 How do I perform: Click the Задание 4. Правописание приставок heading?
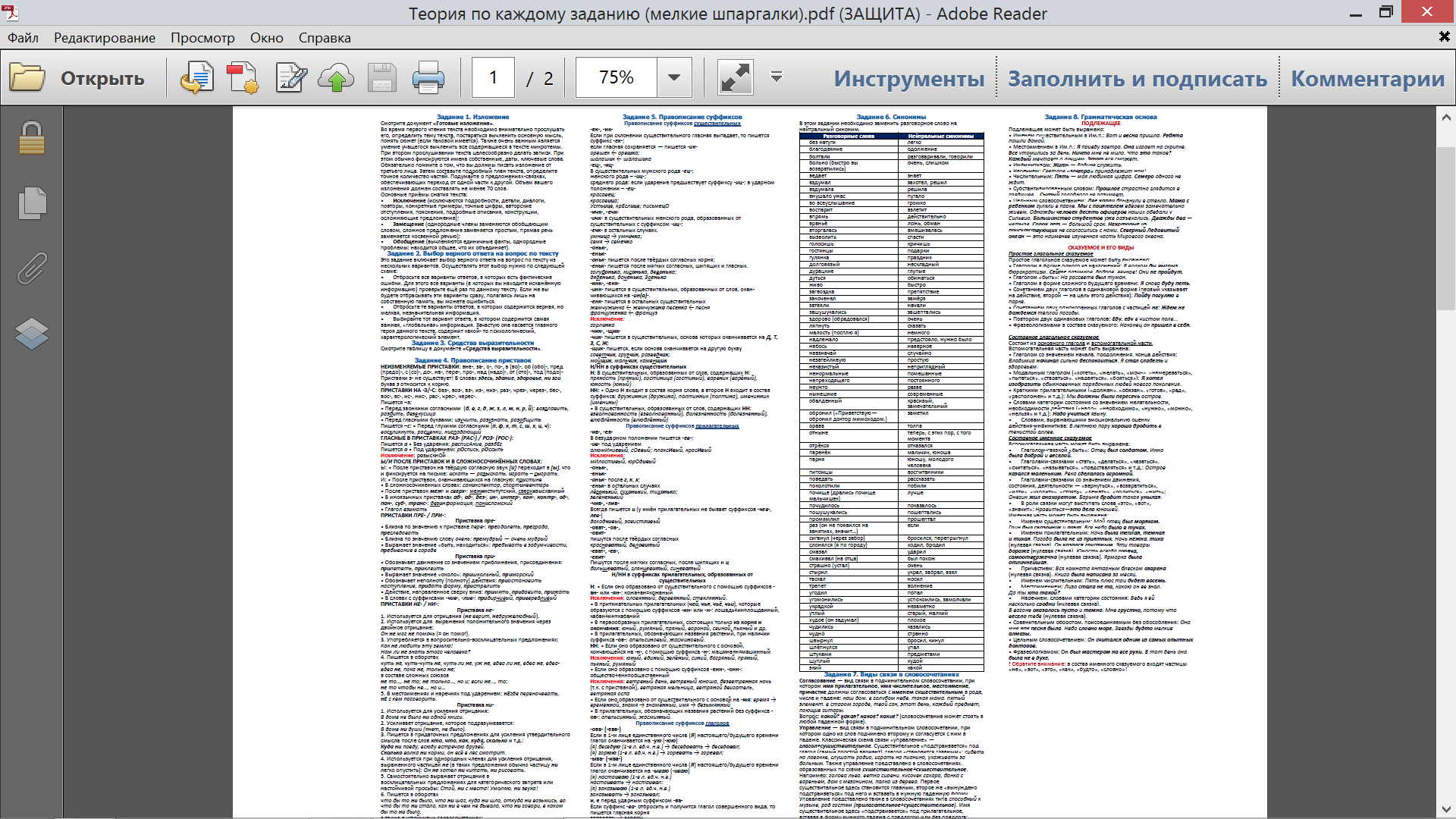[x=473, y=360]
